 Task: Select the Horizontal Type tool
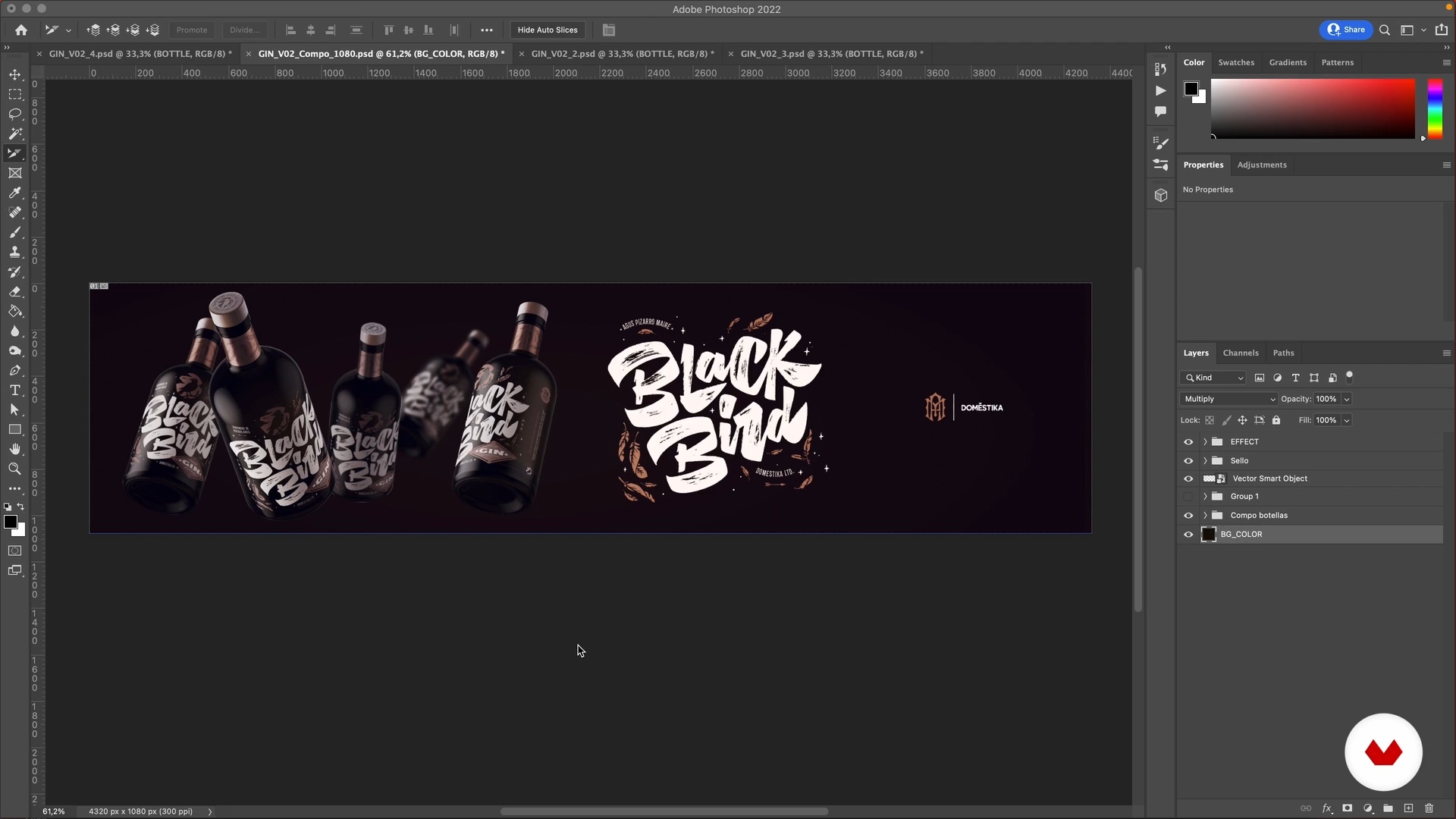point(14,390)
